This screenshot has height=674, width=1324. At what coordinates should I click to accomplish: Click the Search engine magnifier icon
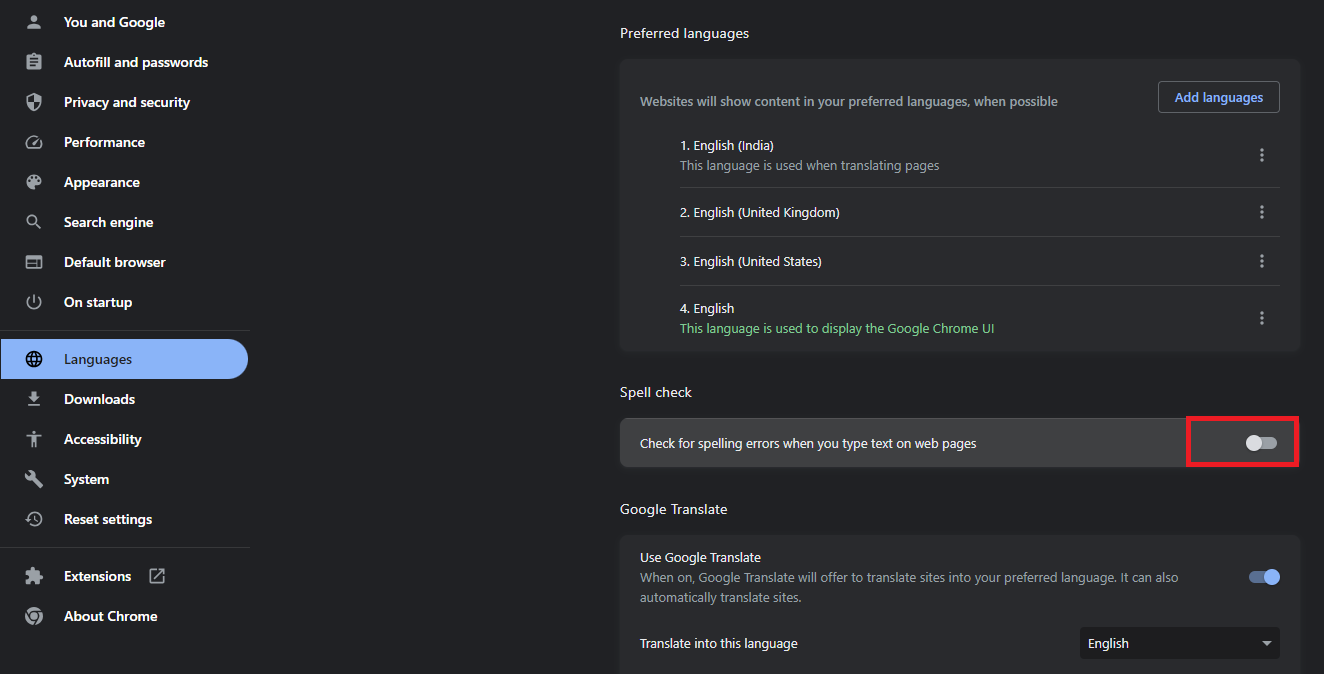34,222
